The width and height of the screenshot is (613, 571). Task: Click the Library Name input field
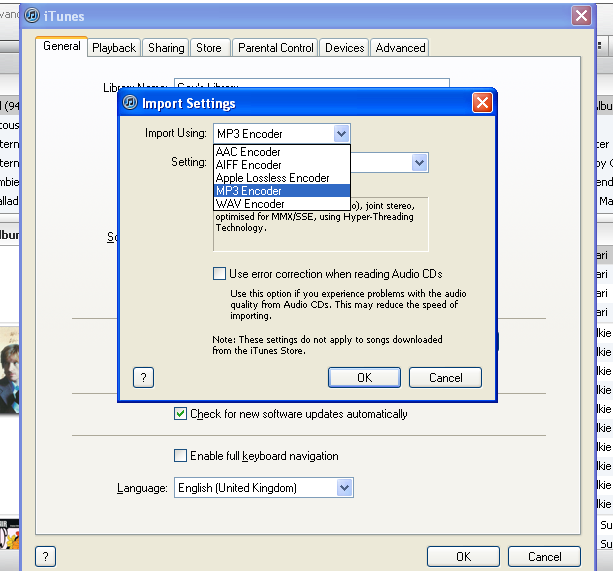click(x=312, y=83)
